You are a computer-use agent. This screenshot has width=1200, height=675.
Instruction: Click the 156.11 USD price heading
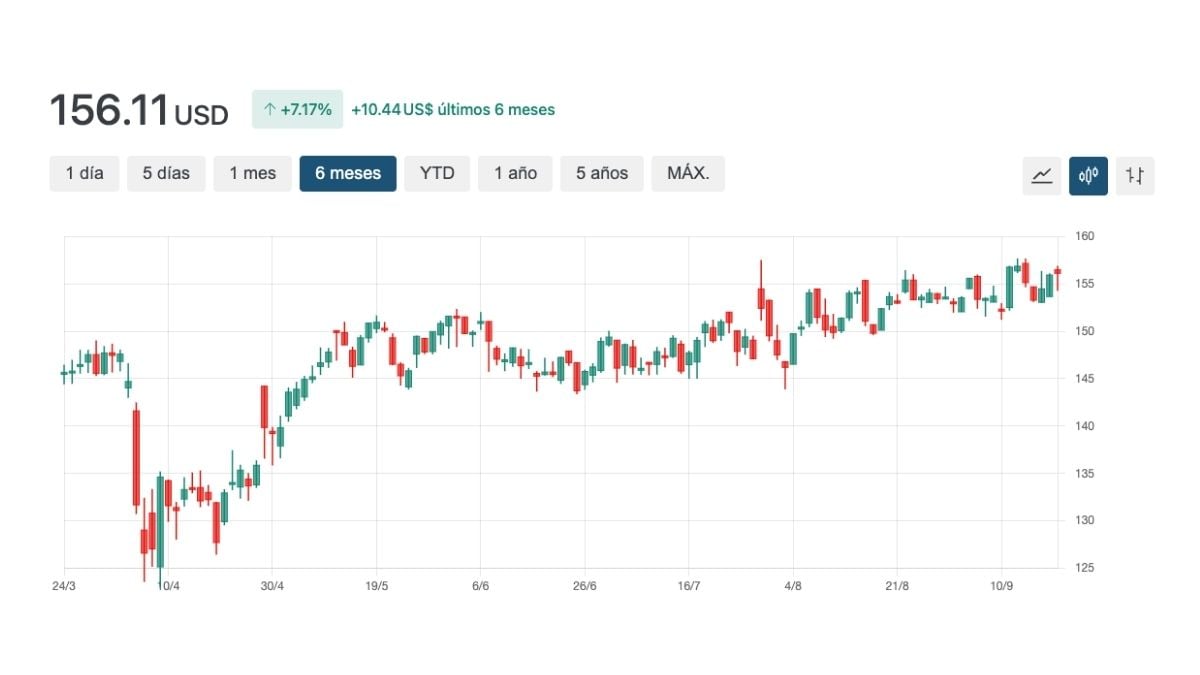139,111
